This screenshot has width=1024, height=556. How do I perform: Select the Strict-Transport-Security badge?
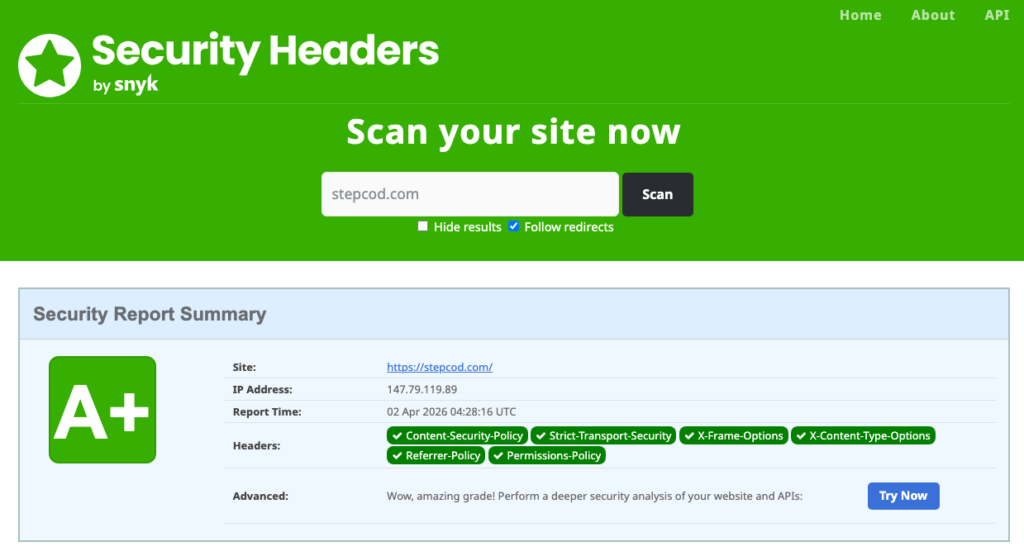[603, 436]
